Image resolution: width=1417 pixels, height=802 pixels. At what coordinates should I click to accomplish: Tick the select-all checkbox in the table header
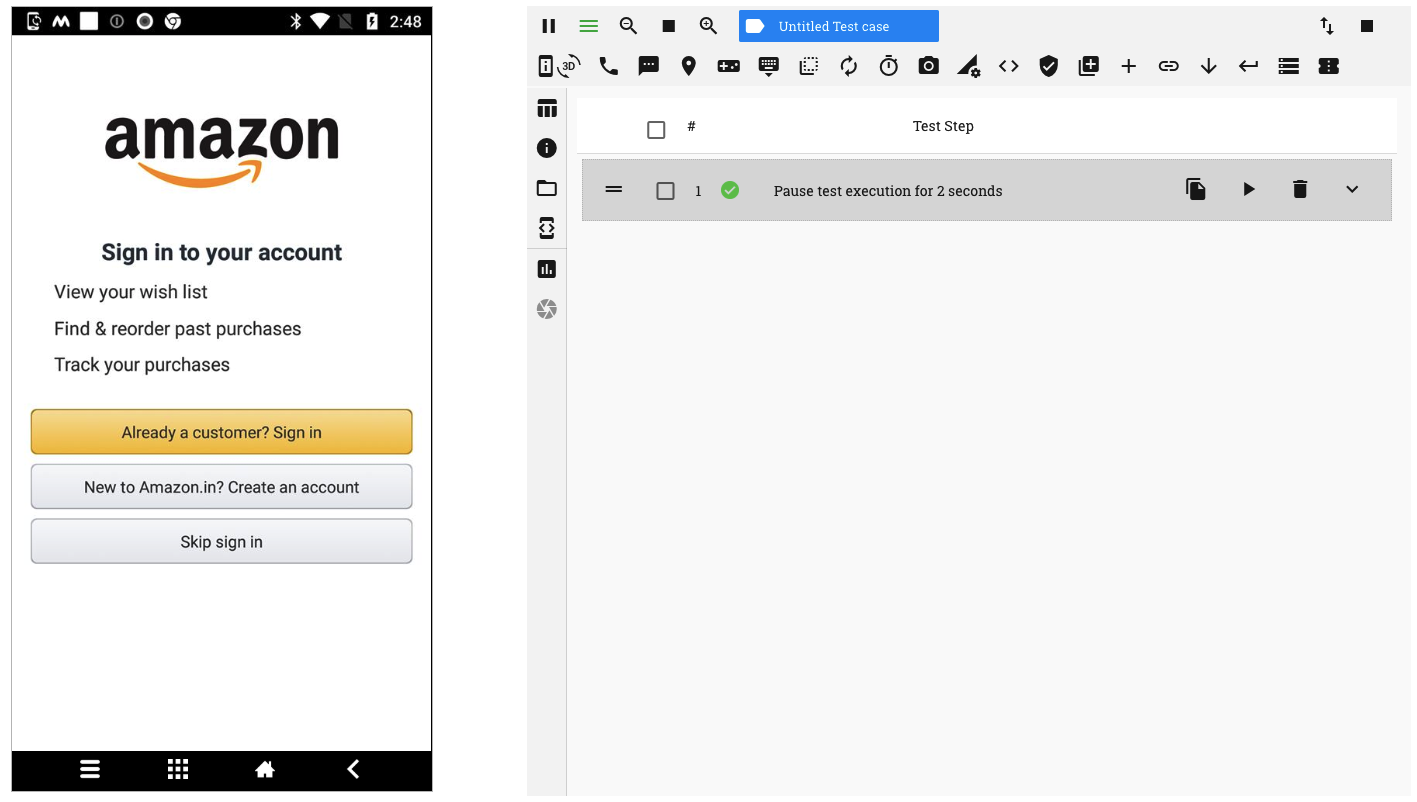656,130
